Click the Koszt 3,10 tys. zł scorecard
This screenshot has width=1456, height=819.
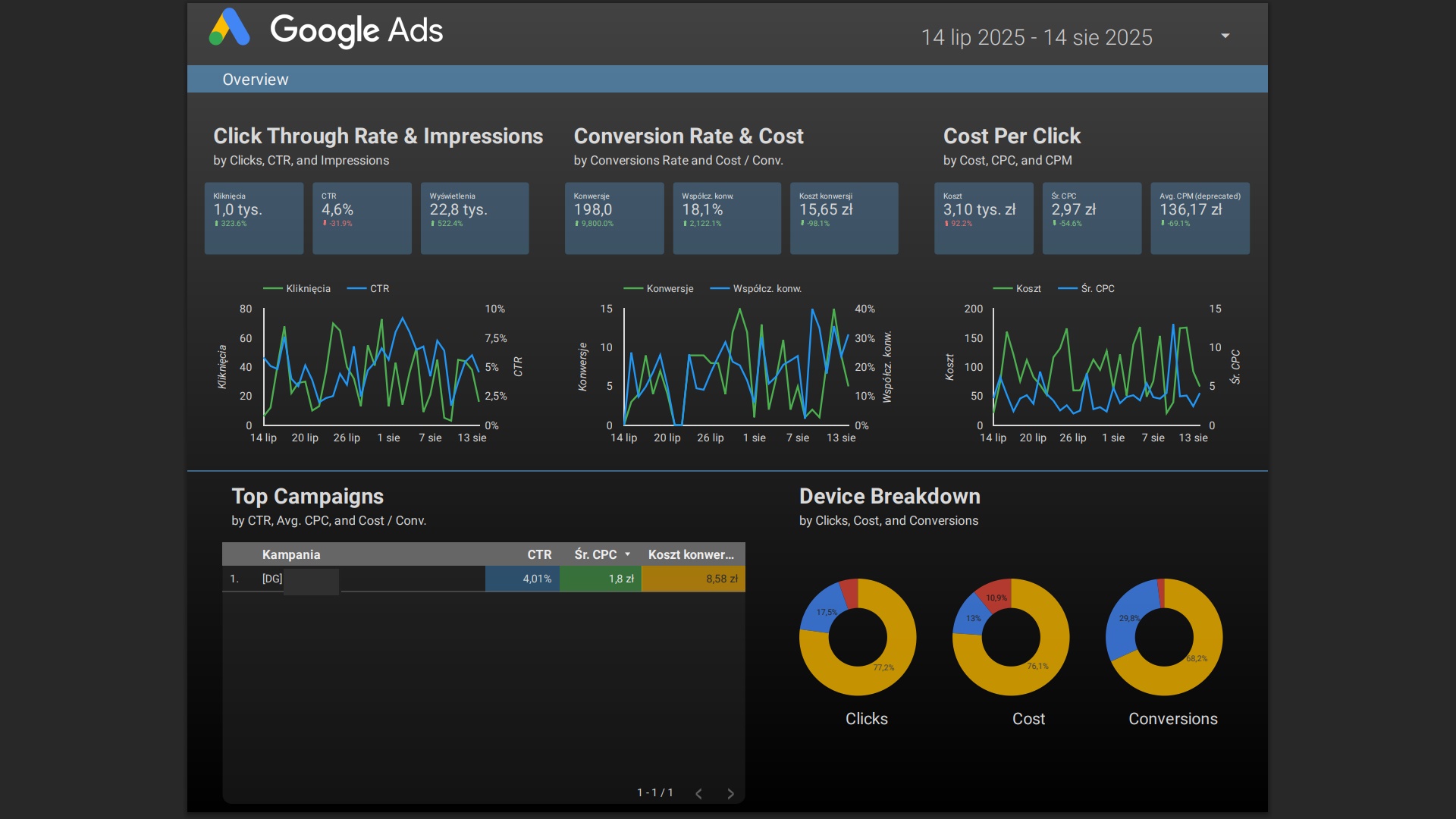coord(984,218)
